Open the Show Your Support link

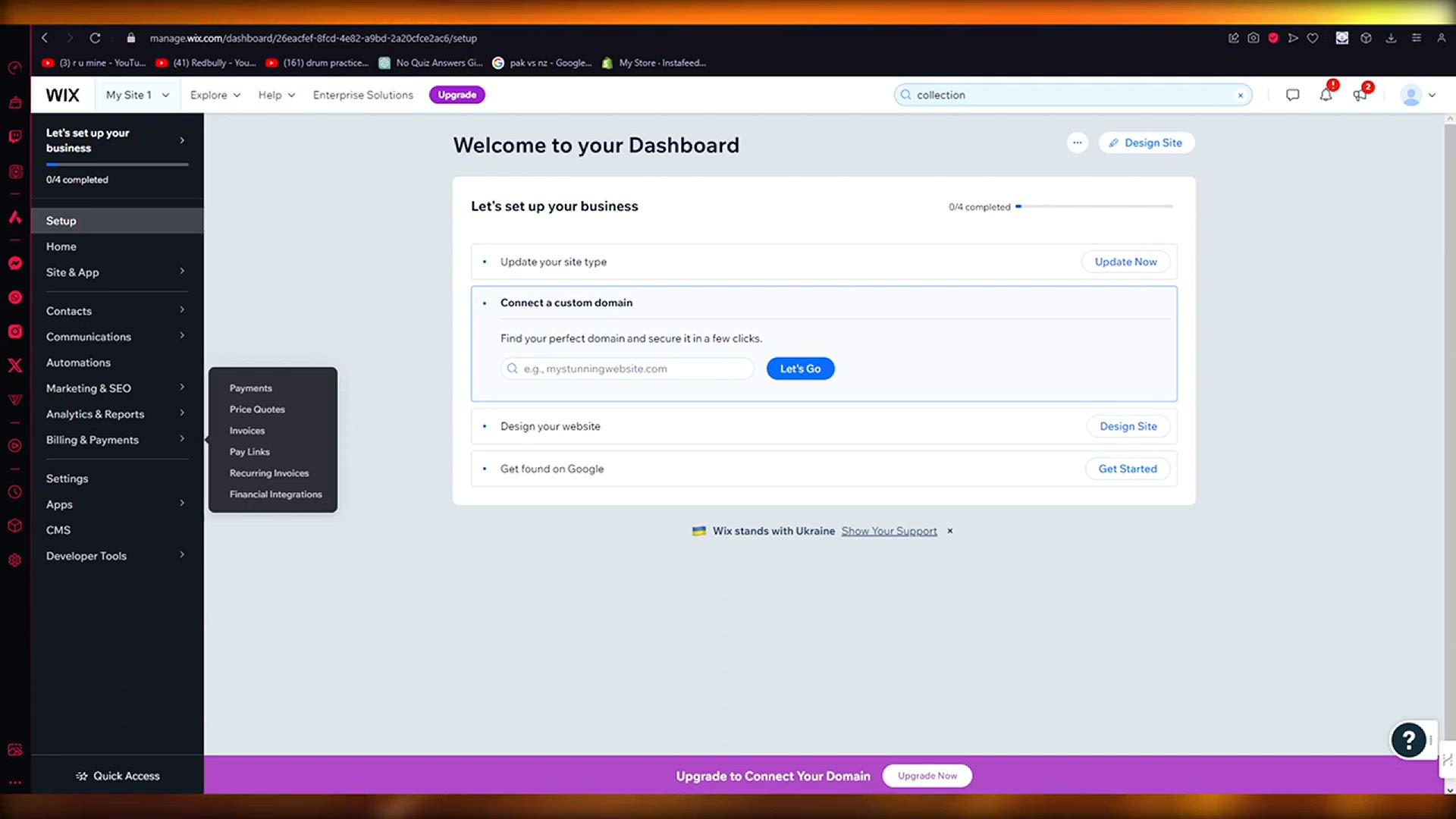click(889, 531)
